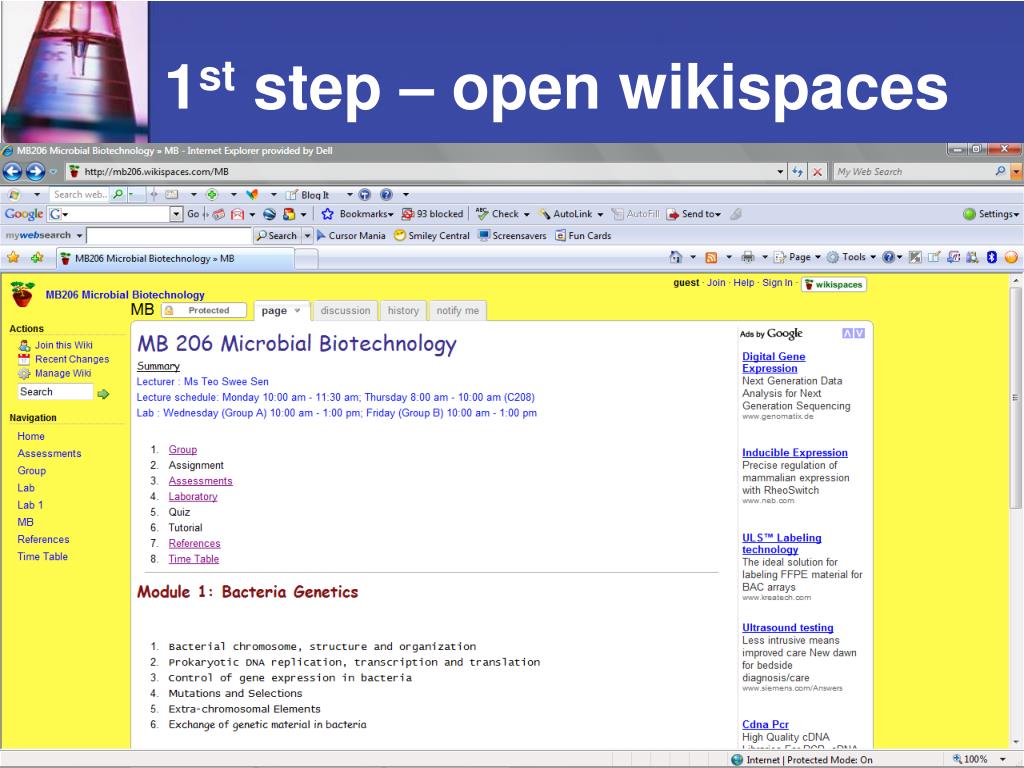This screenshot has height=768, width=1024.
Task: Open the Manage Wiki link
Action: tap(63, 374)
